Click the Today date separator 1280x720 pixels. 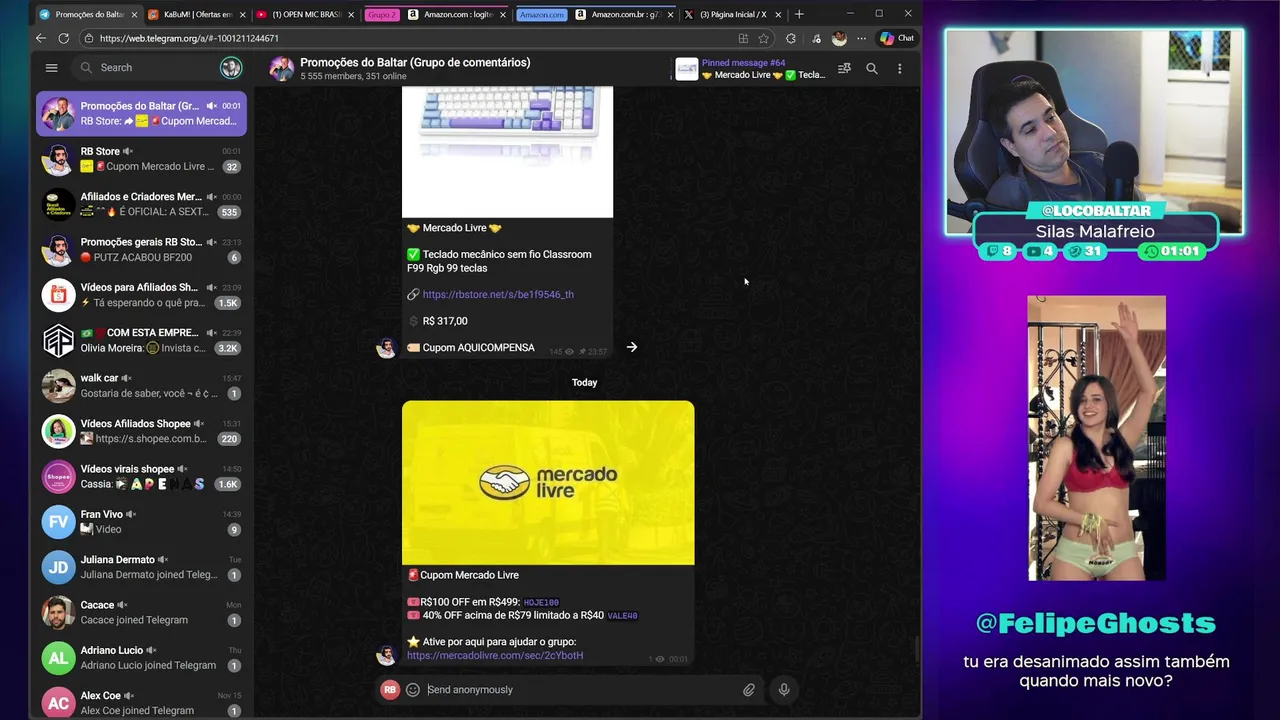point(584,382)
